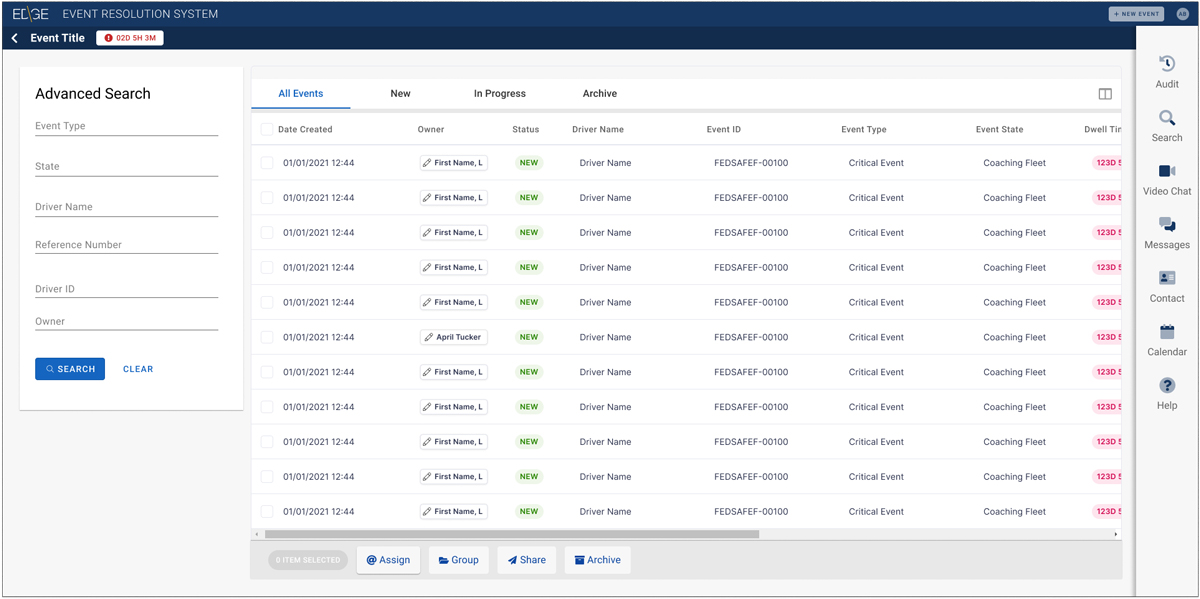Toggle the column layout icon
The width and height of the screenshot is (1200, 599).
tap(1105, 94)
